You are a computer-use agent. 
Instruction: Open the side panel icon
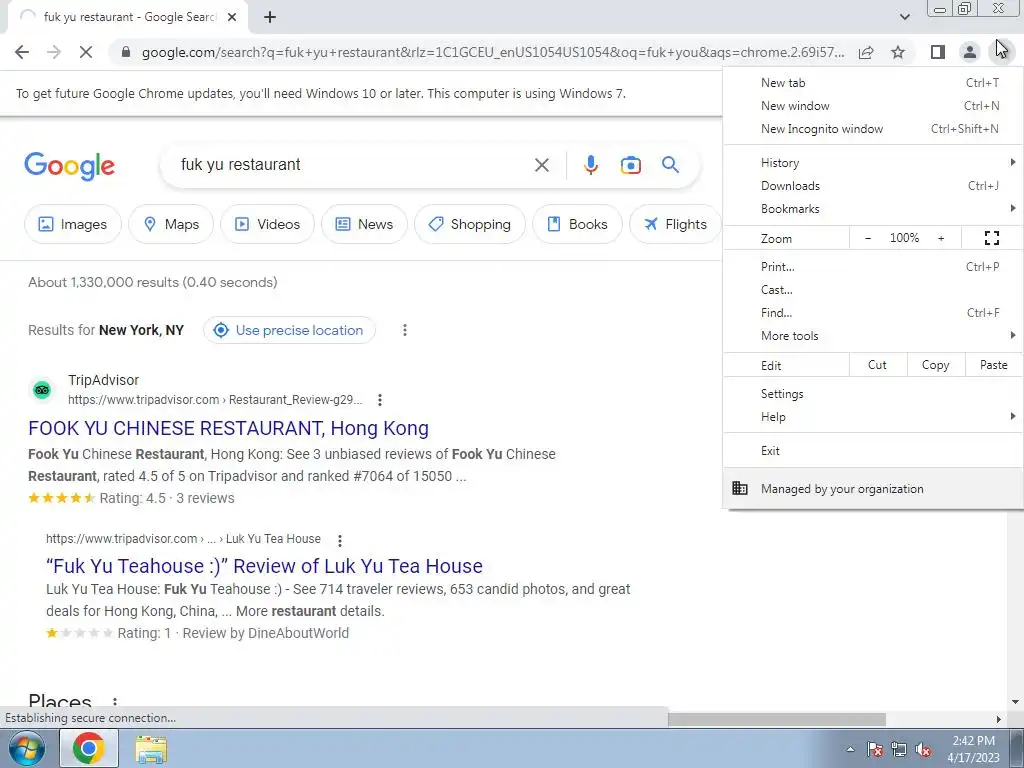pyautogui.click(x=938, y=52)
